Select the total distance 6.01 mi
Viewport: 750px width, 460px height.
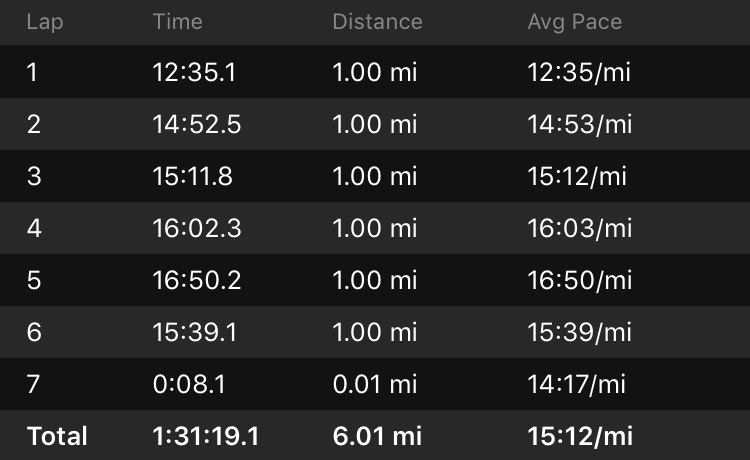377,437
